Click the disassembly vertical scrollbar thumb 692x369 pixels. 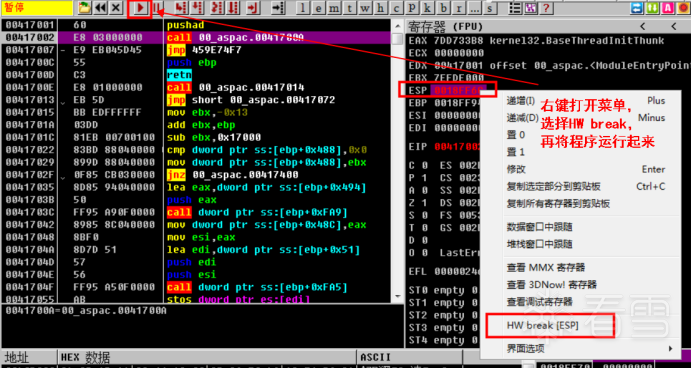(x=397, y=39)
